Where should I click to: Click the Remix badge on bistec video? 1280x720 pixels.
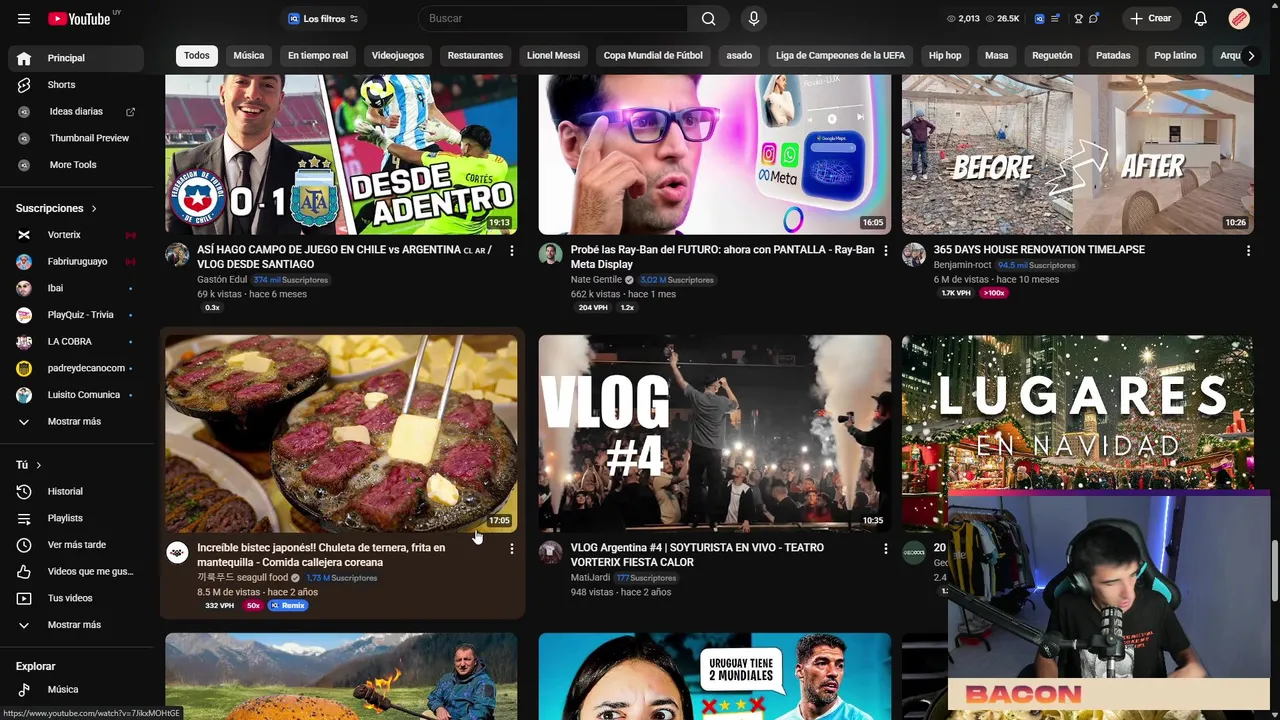click(288, 605)
